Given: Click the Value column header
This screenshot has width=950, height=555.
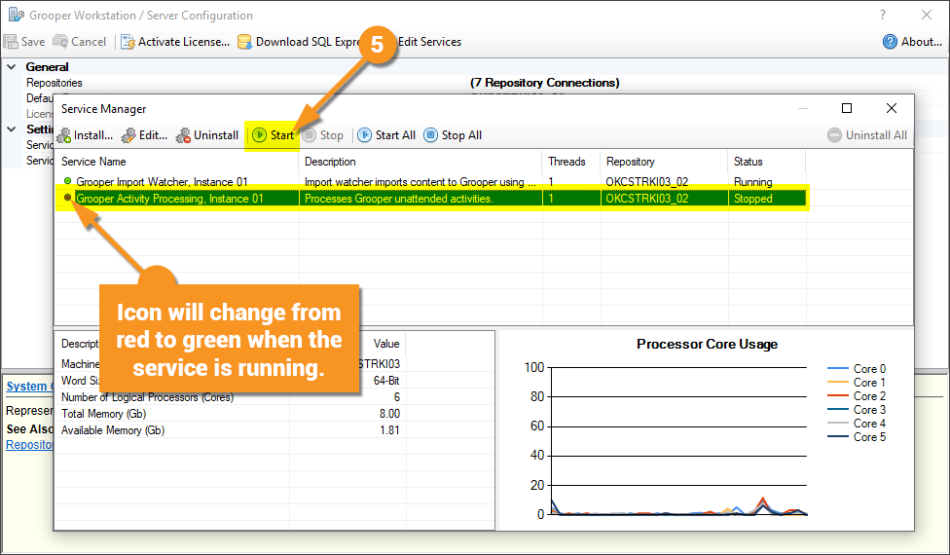Looking at the screenshot, I should [386, 344].
